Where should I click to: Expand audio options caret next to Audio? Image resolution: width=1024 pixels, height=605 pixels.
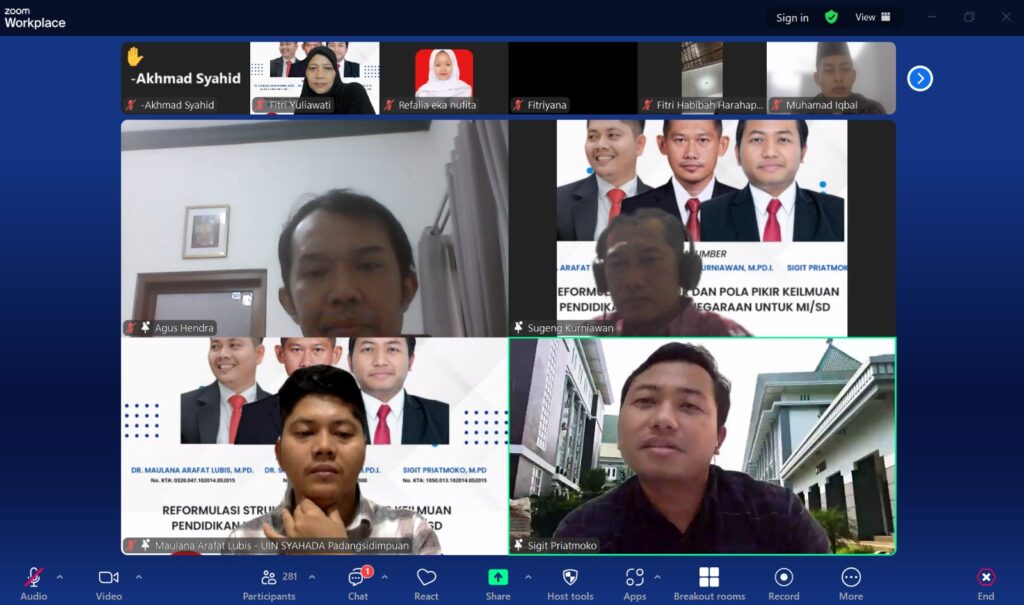pos(59,578)
